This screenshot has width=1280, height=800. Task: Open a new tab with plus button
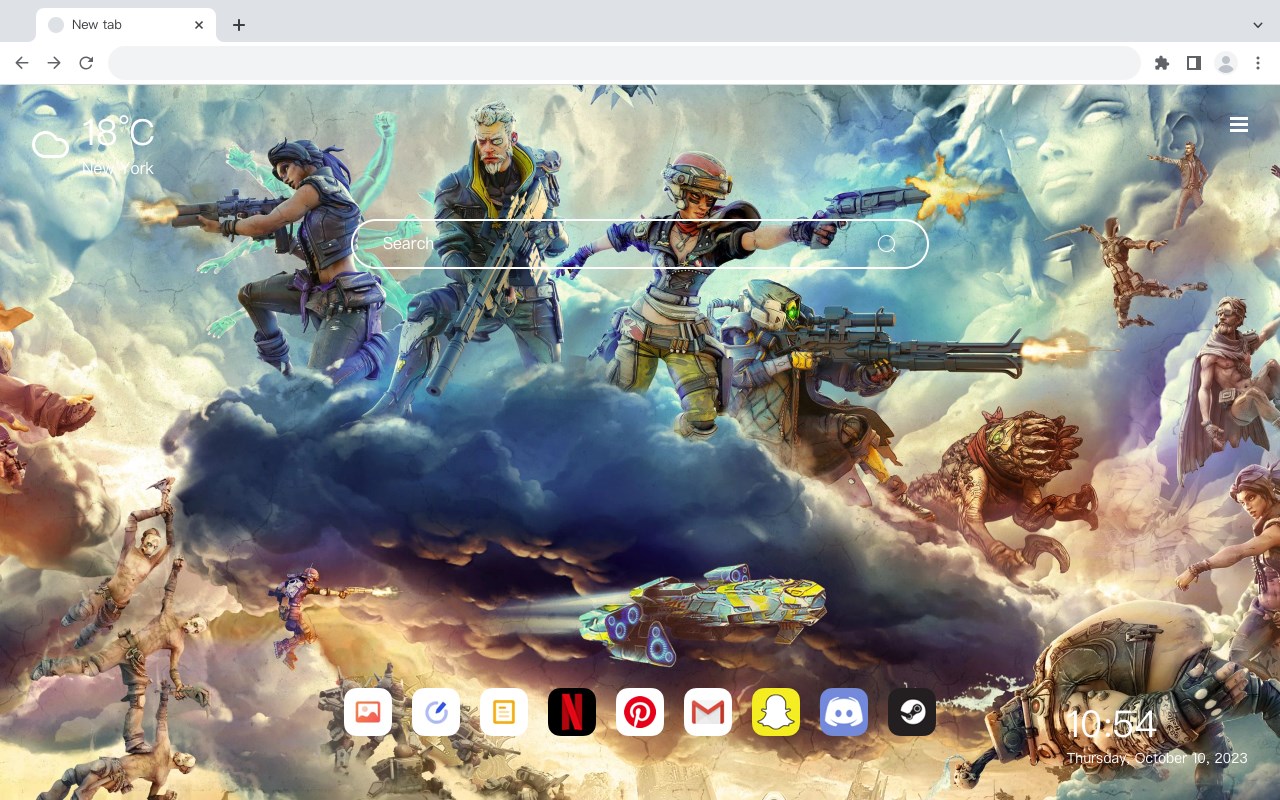(x=238, y=25)
